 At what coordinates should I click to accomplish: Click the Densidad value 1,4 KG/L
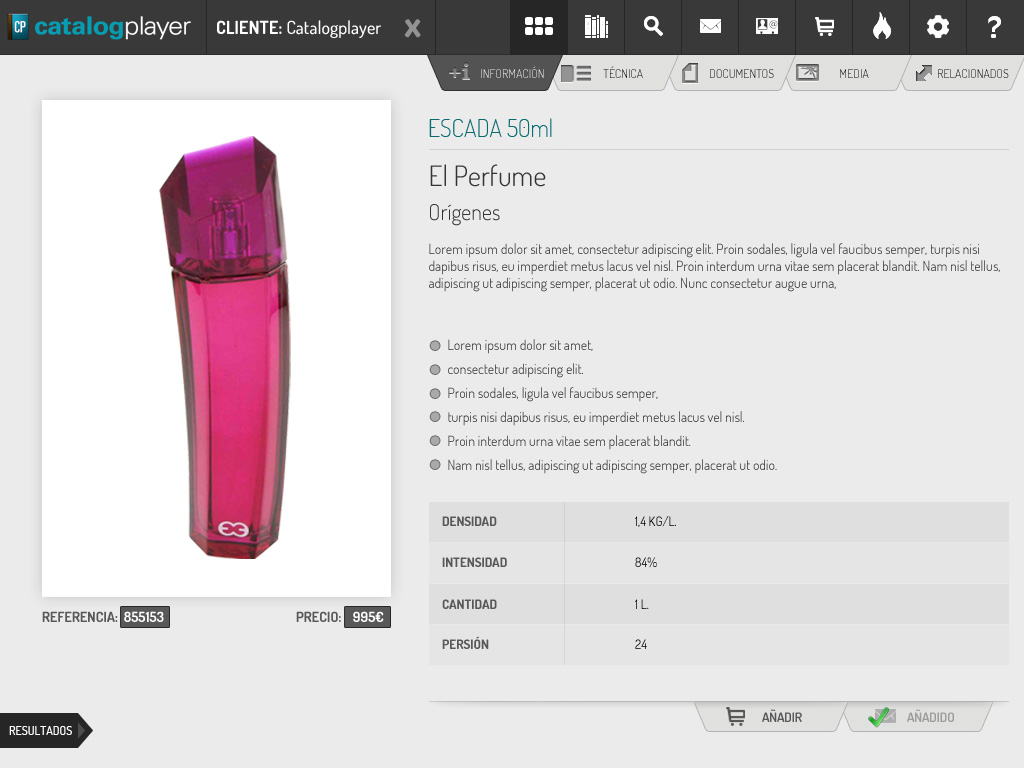[655, 522]
